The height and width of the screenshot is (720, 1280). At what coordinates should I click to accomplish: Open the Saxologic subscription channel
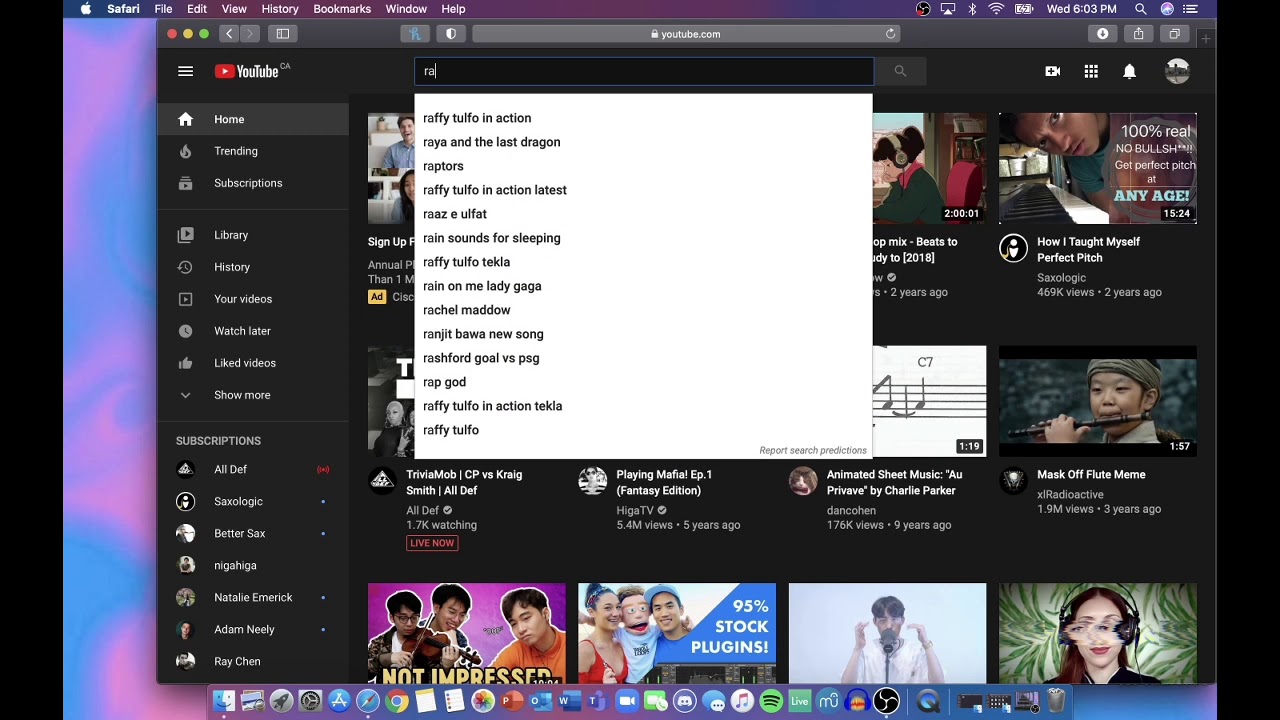click(x=253, y=501)
